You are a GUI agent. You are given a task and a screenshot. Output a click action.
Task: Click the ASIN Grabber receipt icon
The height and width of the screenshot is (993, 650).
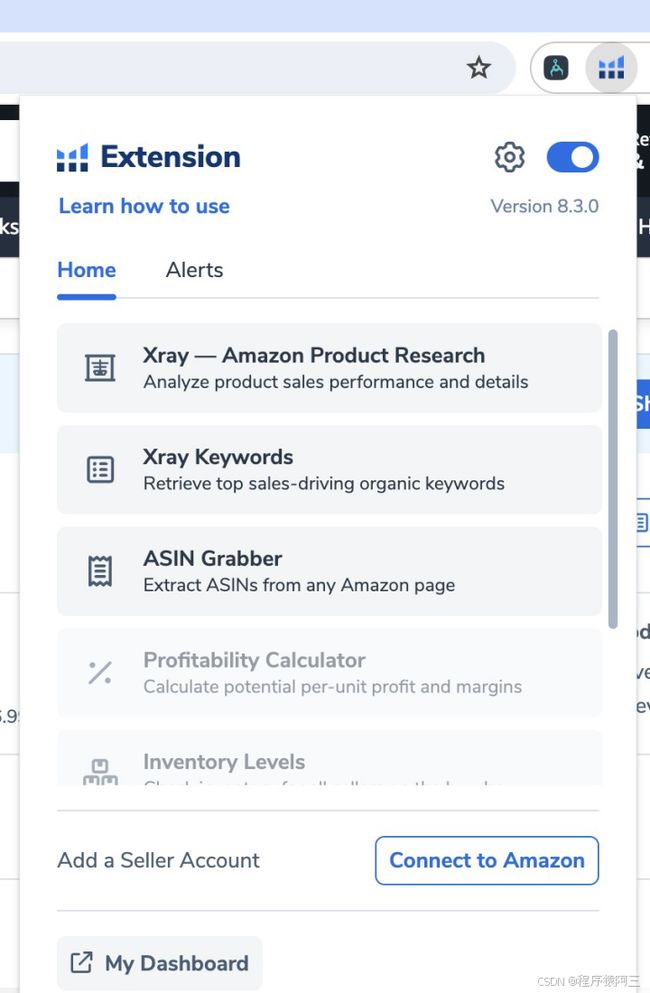coord(100,571)
